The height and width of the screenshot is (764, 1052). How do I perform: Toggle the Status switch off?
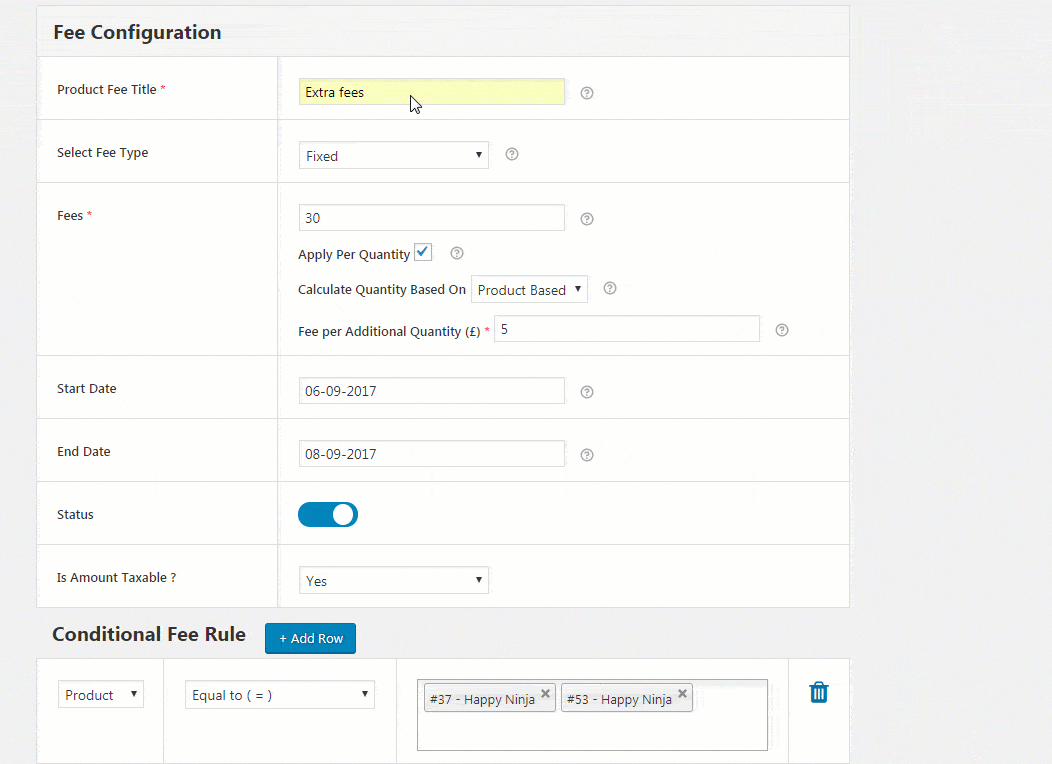coord(328,515)
